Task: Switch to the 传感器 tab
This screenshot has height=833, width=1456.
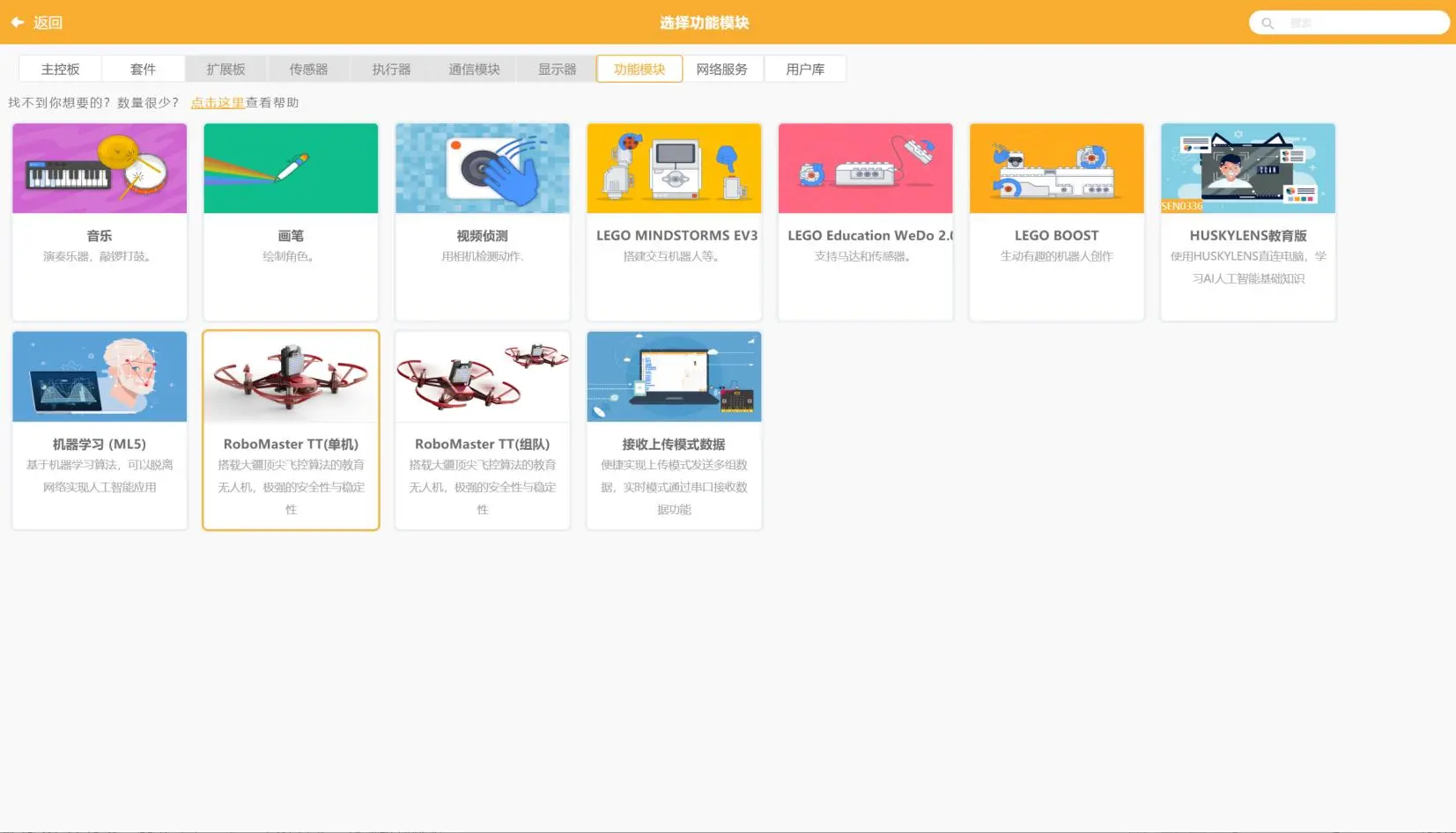Action: coord(309,69)
